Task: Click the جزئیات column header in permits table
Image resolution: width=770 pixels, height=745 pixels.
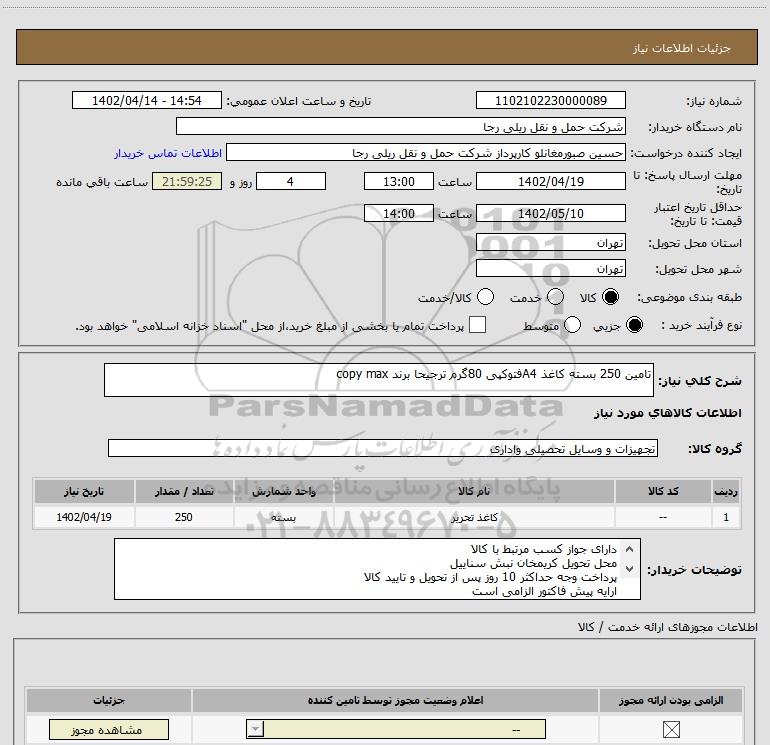Action: pos(109,700)
